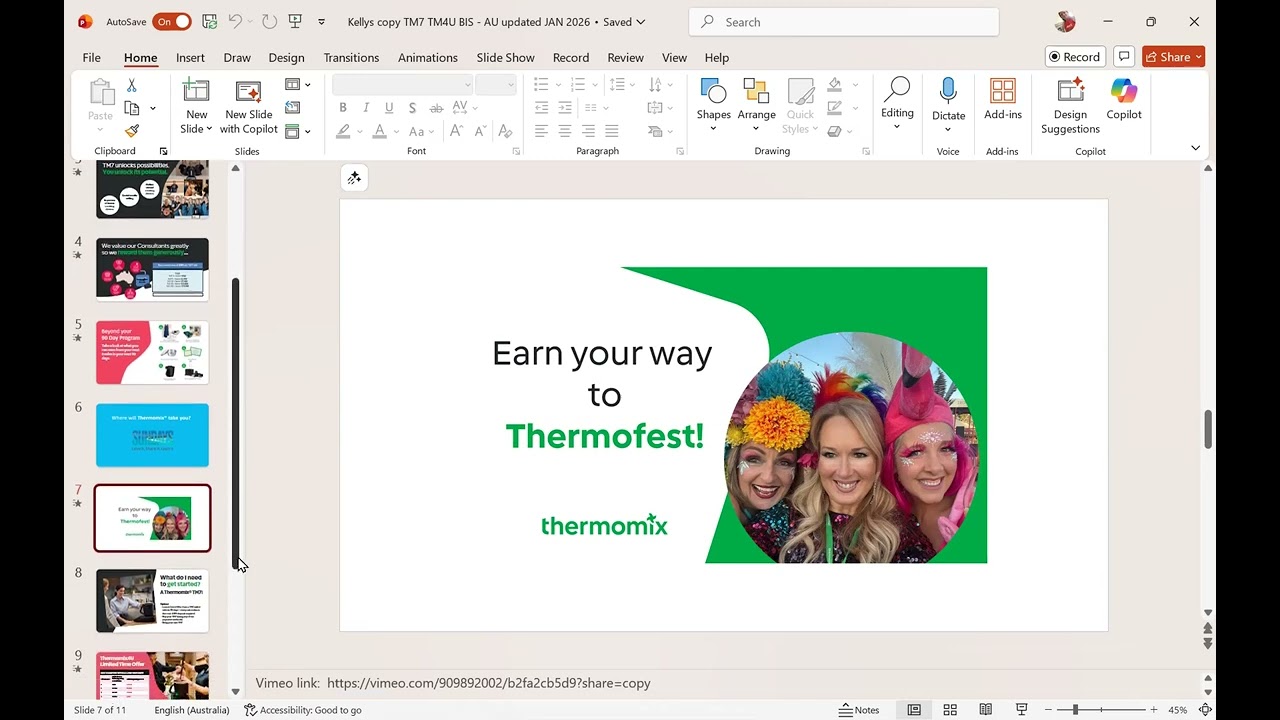Viewport: 1280px width, 720px height.
Task: Switch to Slide Sorter view icon
Action: tap(950, 710)
